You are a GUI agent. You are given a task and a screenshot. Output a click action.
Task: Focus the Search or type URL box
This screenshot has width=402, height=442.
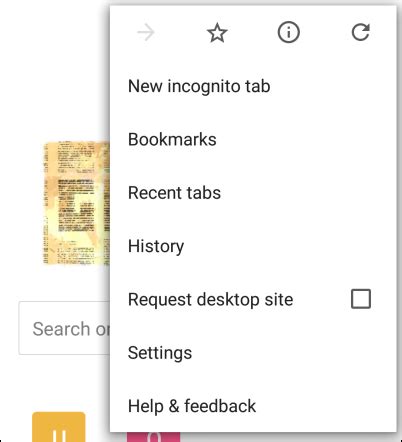point(65,328)
